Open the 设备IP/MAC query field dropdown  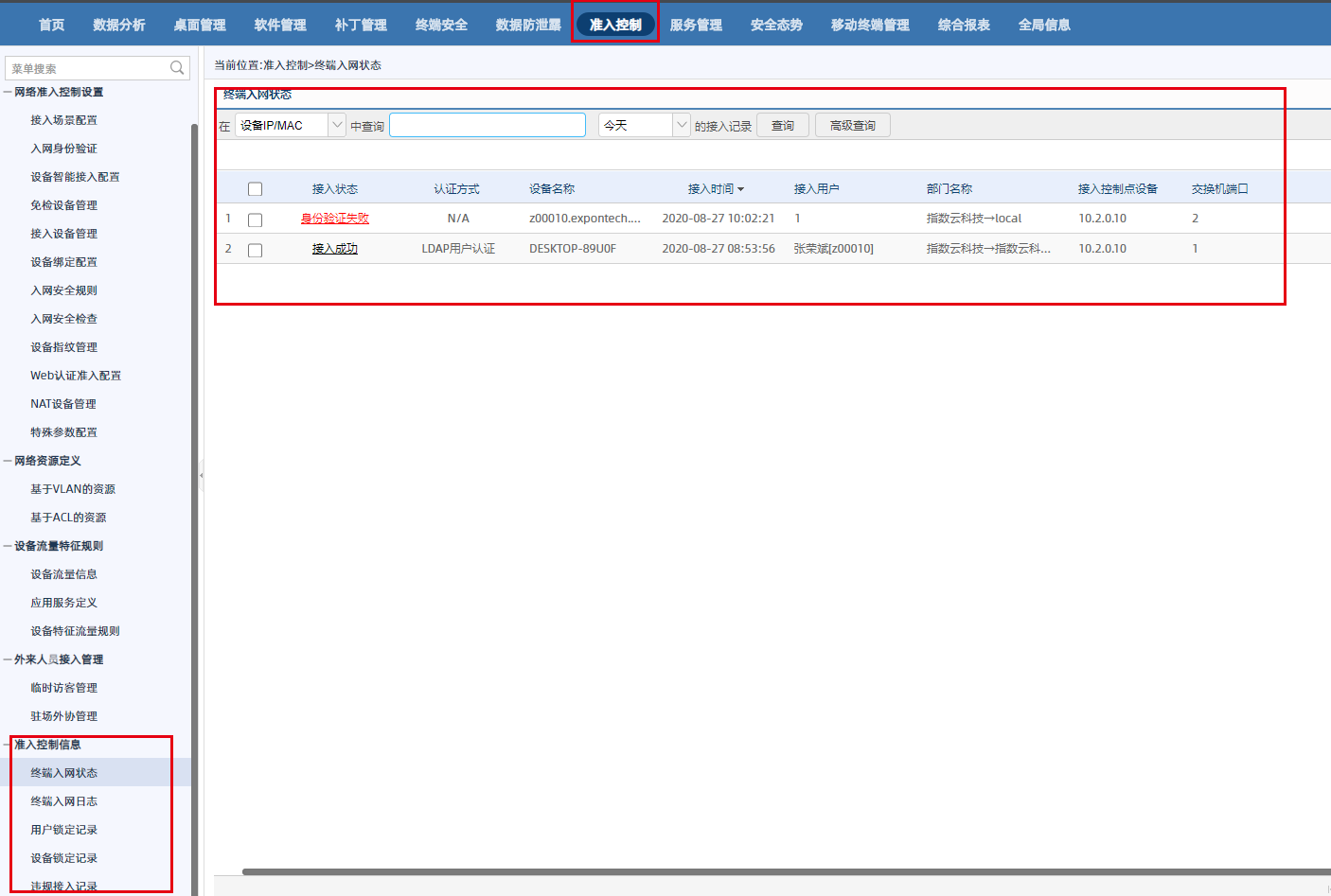pyautogui.click(x=337, y=125)
